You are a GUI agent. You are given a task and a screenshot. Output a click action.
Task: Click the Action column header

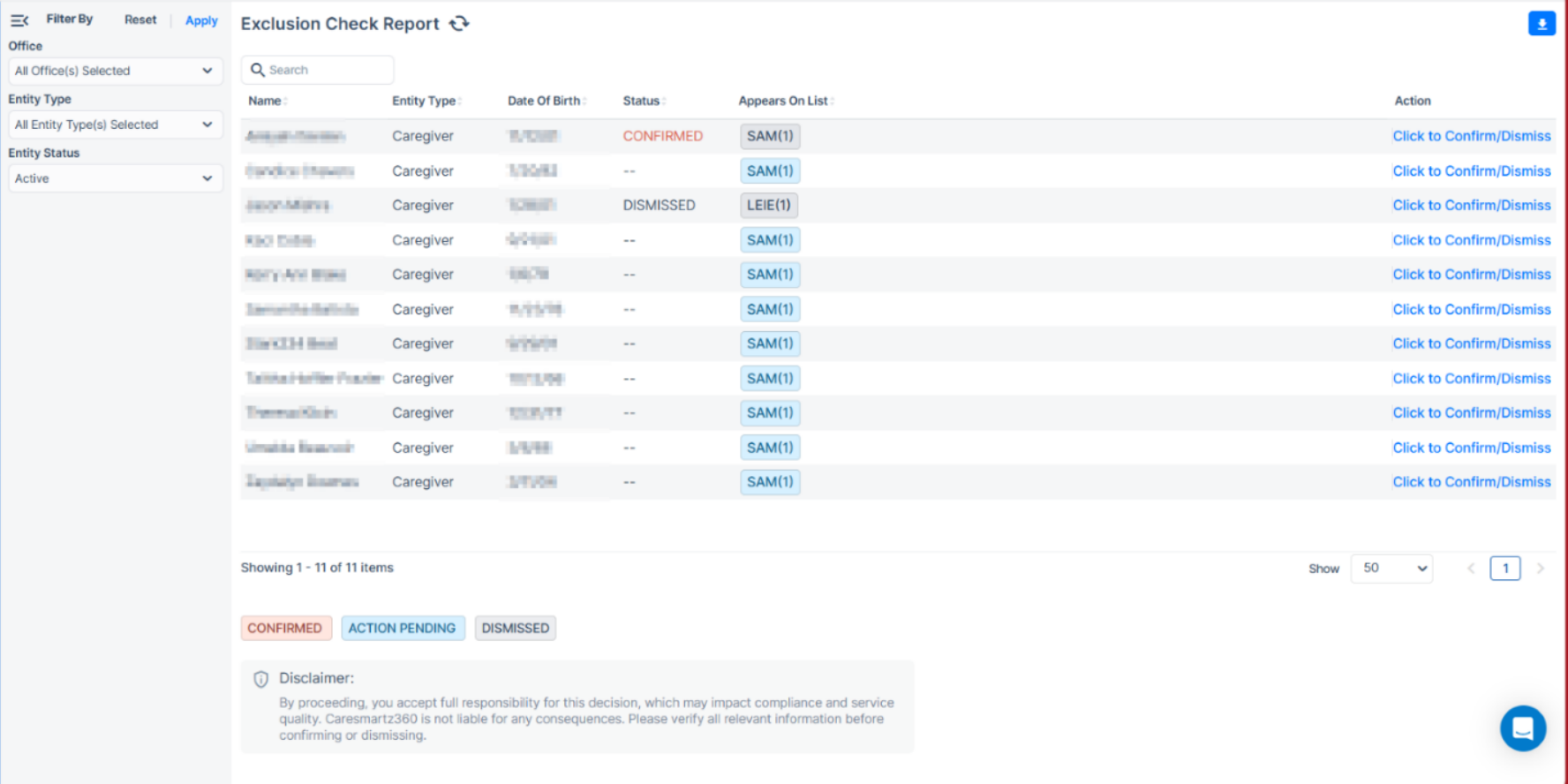pos(1413,101)
